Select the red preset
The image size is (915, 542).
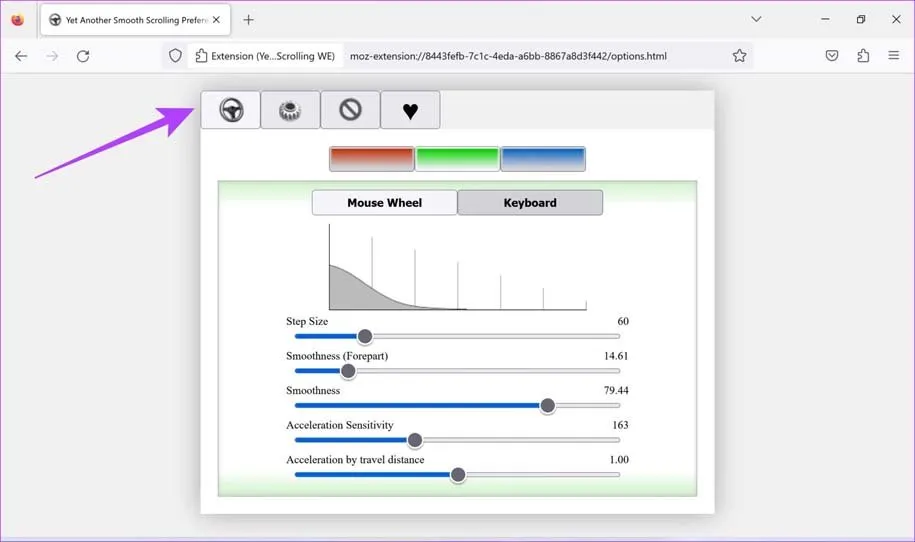pos(372,159)
